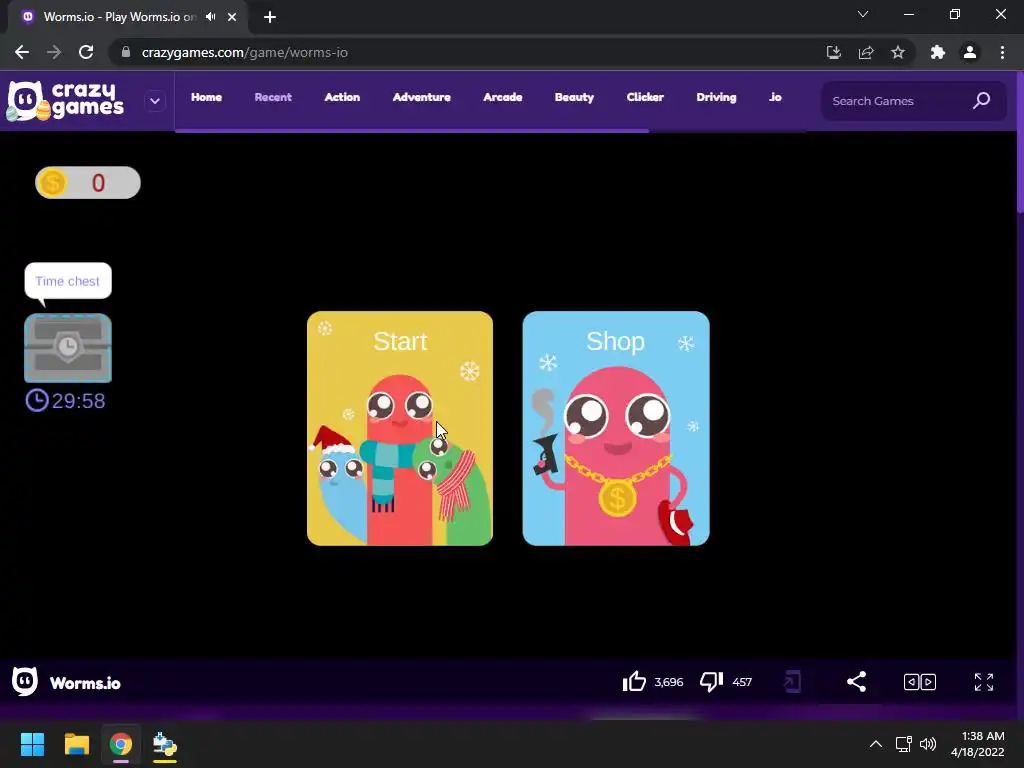Click the address bar URL

tap(244, 52)
